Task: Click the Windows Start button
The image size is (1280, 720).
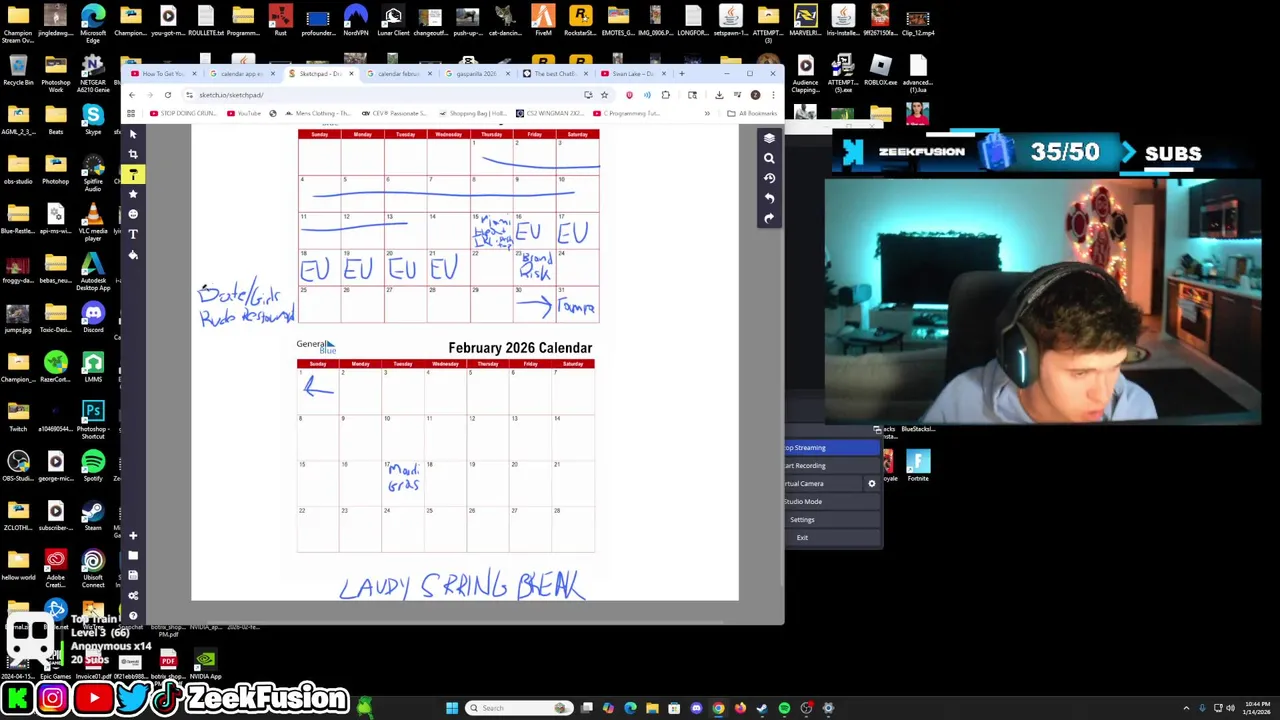Action: pos(452,708)
